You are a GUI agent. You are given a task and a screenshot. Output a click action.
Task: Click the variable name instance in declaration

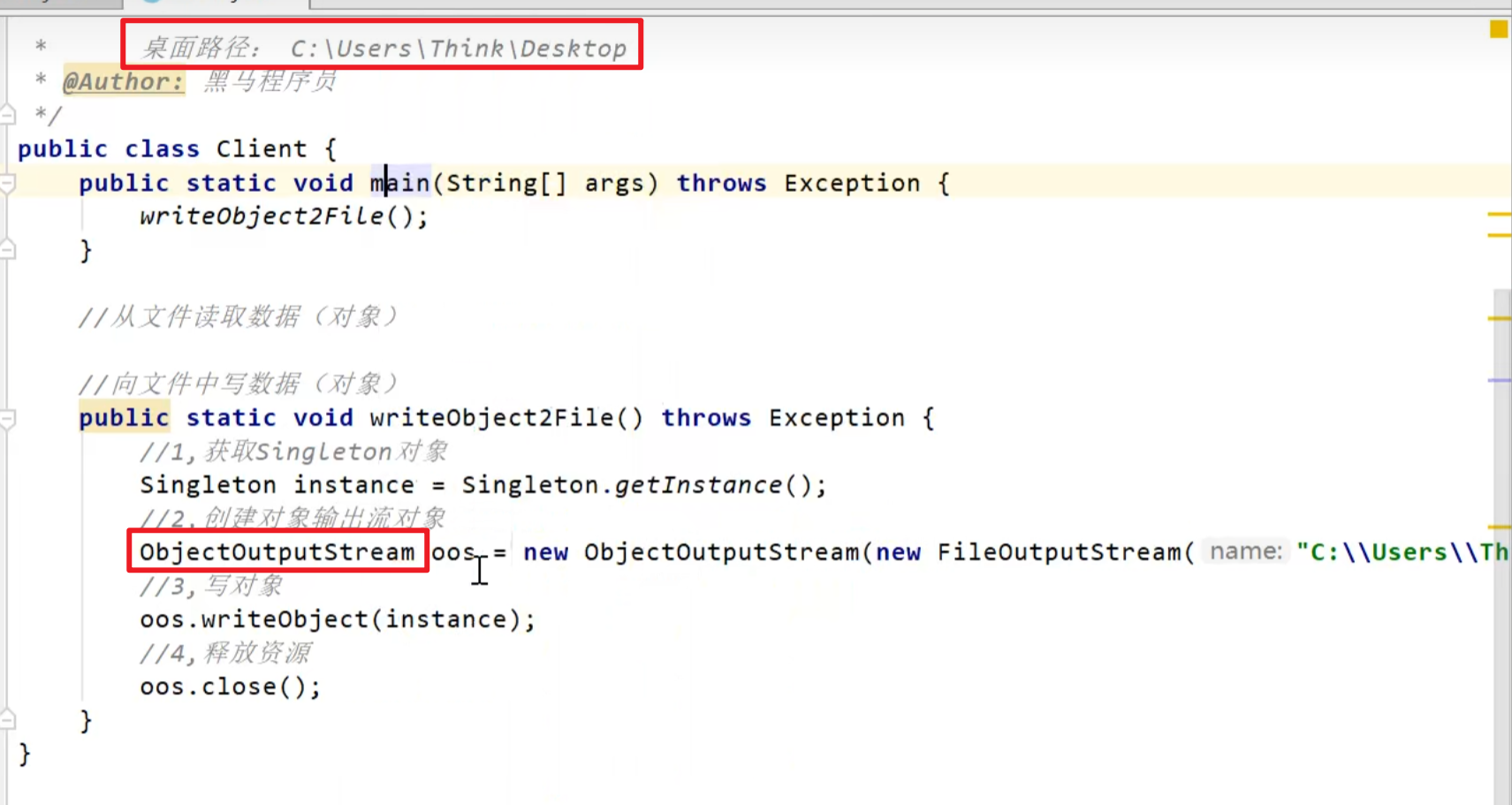click(x=353, y=485)
